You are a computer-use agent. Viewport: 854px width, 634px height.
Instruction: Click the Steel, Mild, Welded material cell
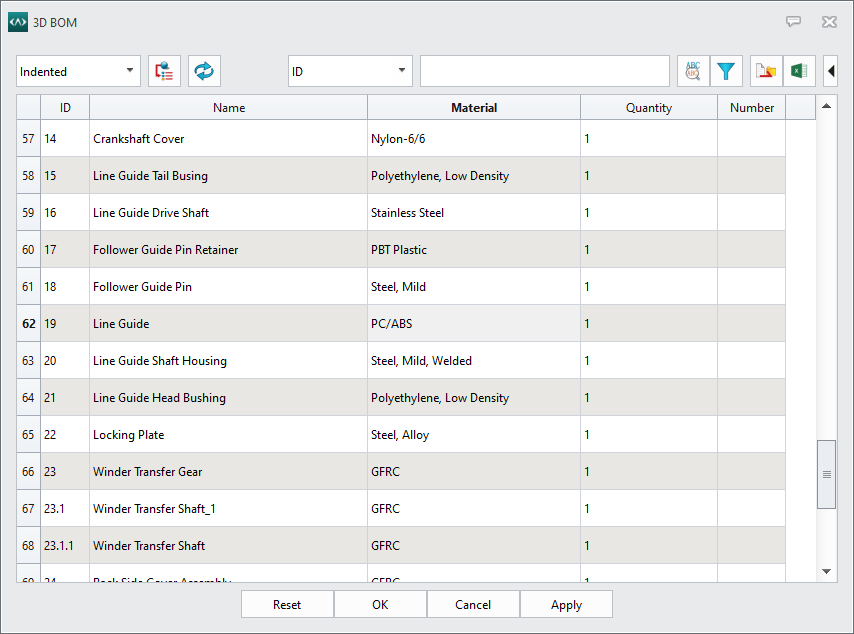tap(474, 361)
